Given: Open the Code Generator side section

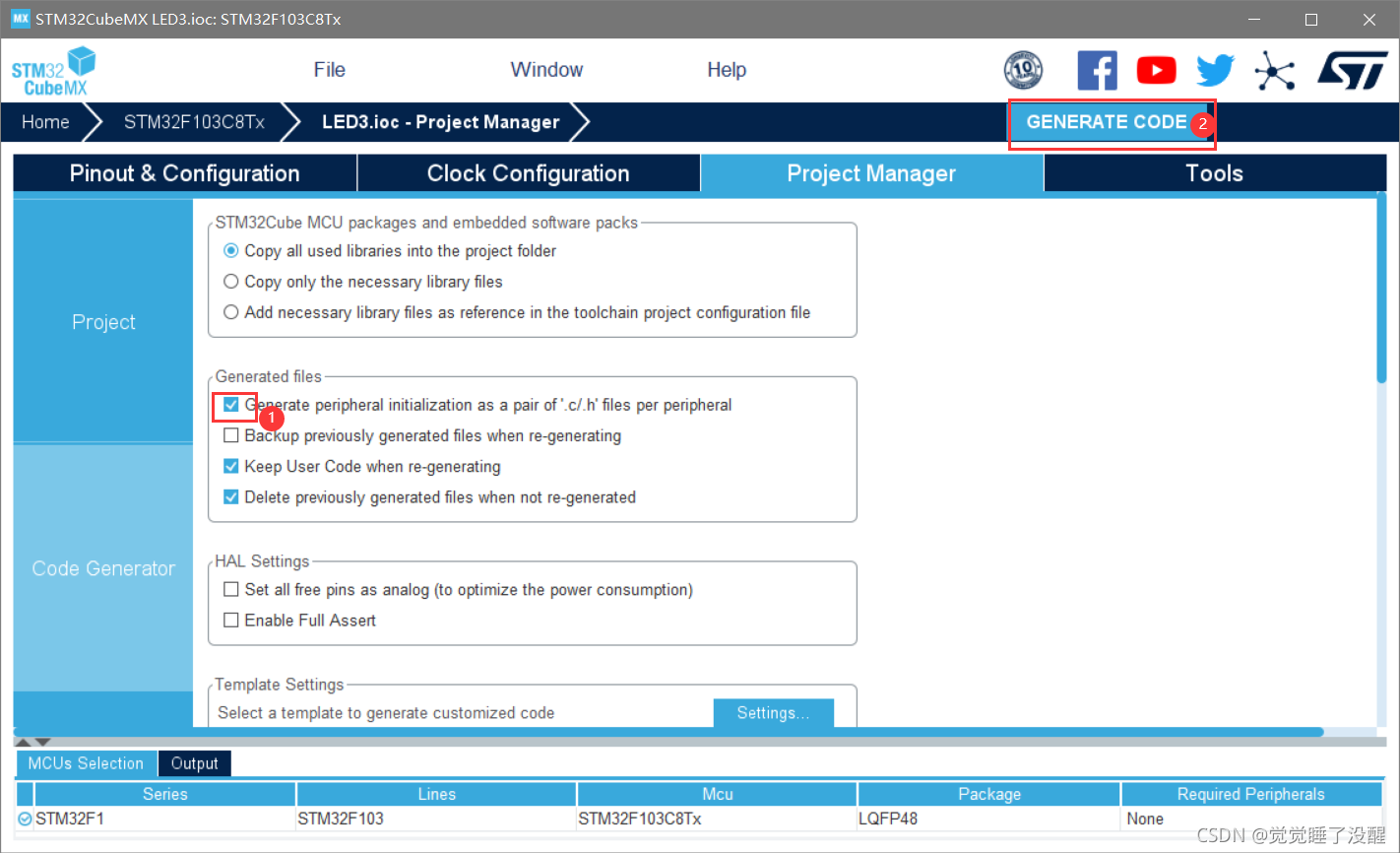Looking at the screenshot, I should (103, 568).
